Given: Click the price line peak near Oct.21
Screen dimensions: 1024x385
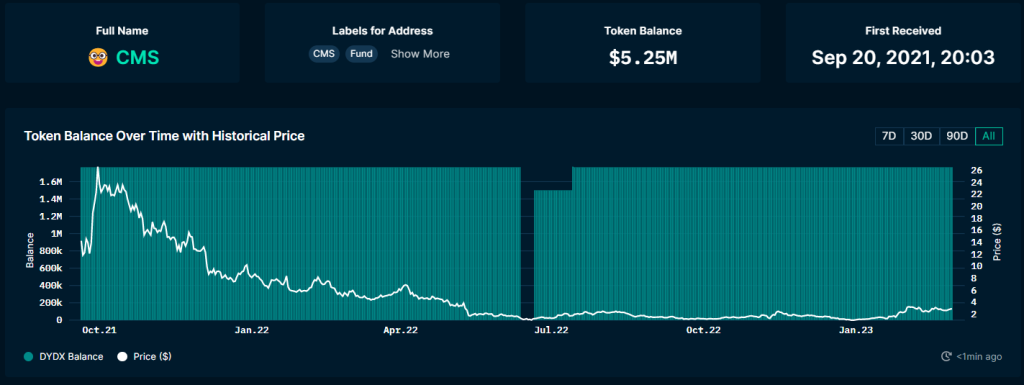Looking at the screenshot, I should point(98,168).
